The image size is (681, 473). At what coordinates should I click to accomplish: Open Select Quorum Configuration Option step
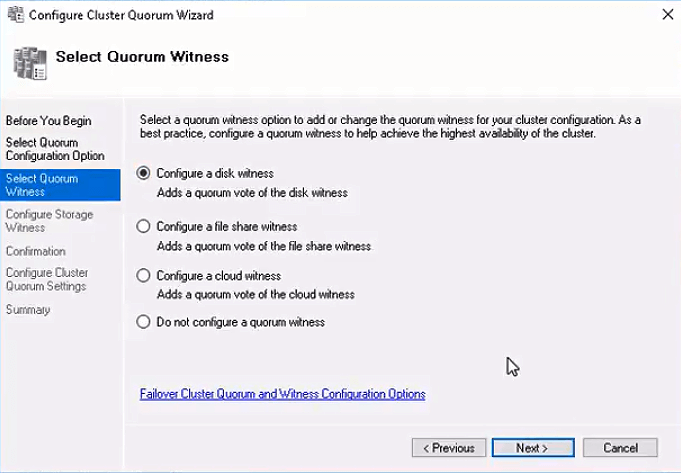tap(55, 149)
